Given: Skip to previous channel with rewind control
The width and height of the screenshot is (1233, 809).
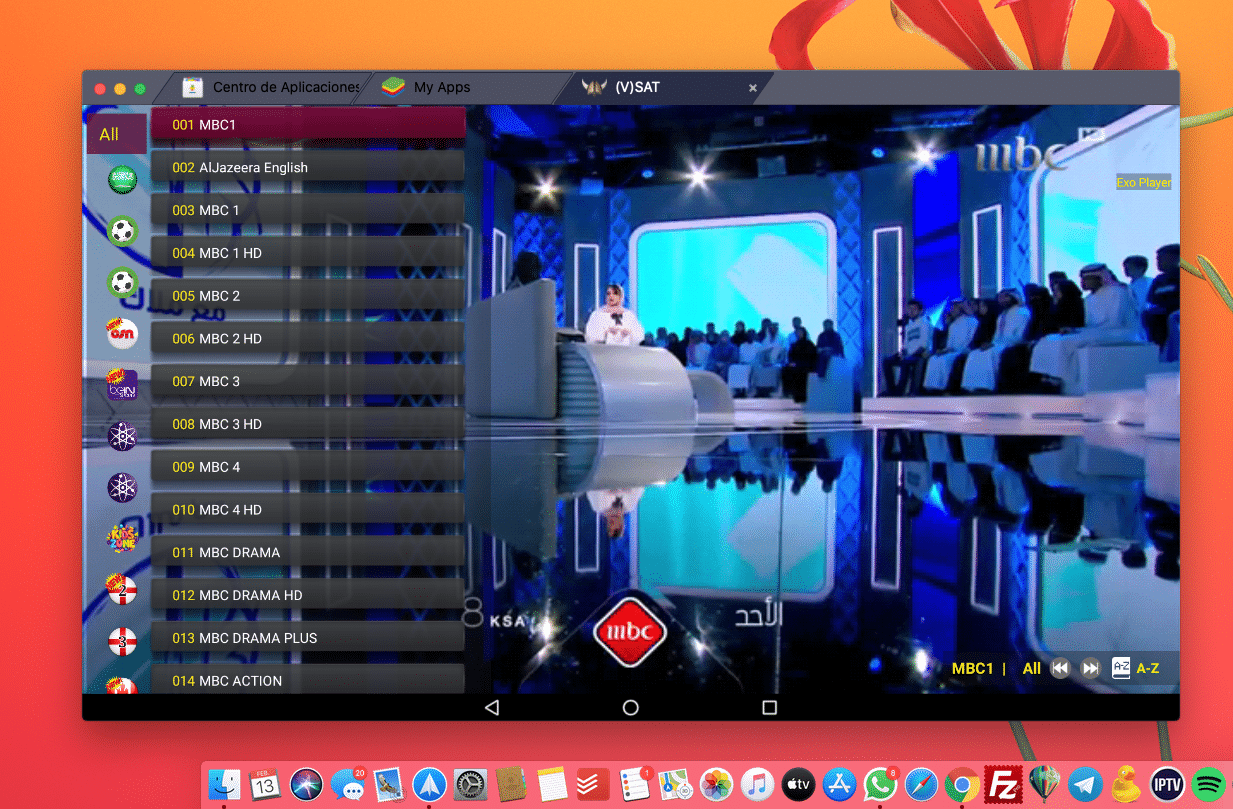Looking at the screenshot, I should [1060, 668].
